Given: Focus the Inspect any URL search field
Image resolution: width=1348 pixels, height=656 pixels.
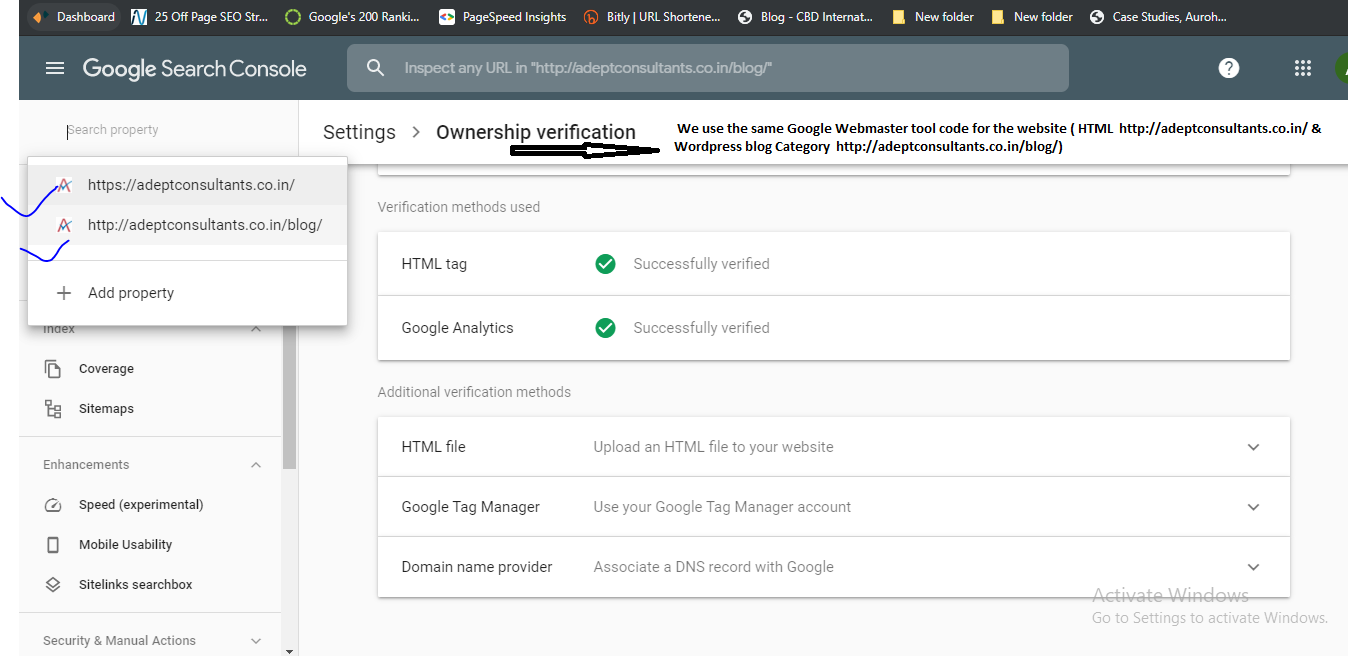Looking at the screenshot, I should [x=708, y=68].
